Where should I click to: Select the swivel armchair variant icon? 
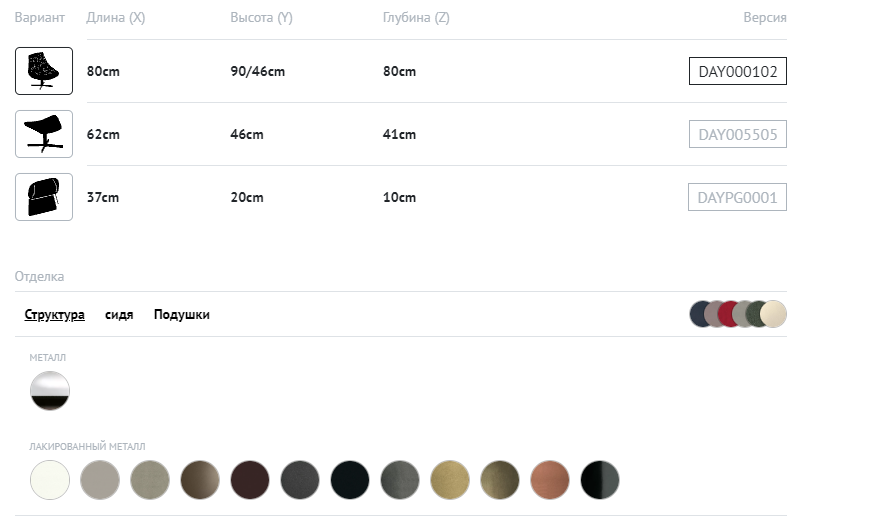click(44, 71)
